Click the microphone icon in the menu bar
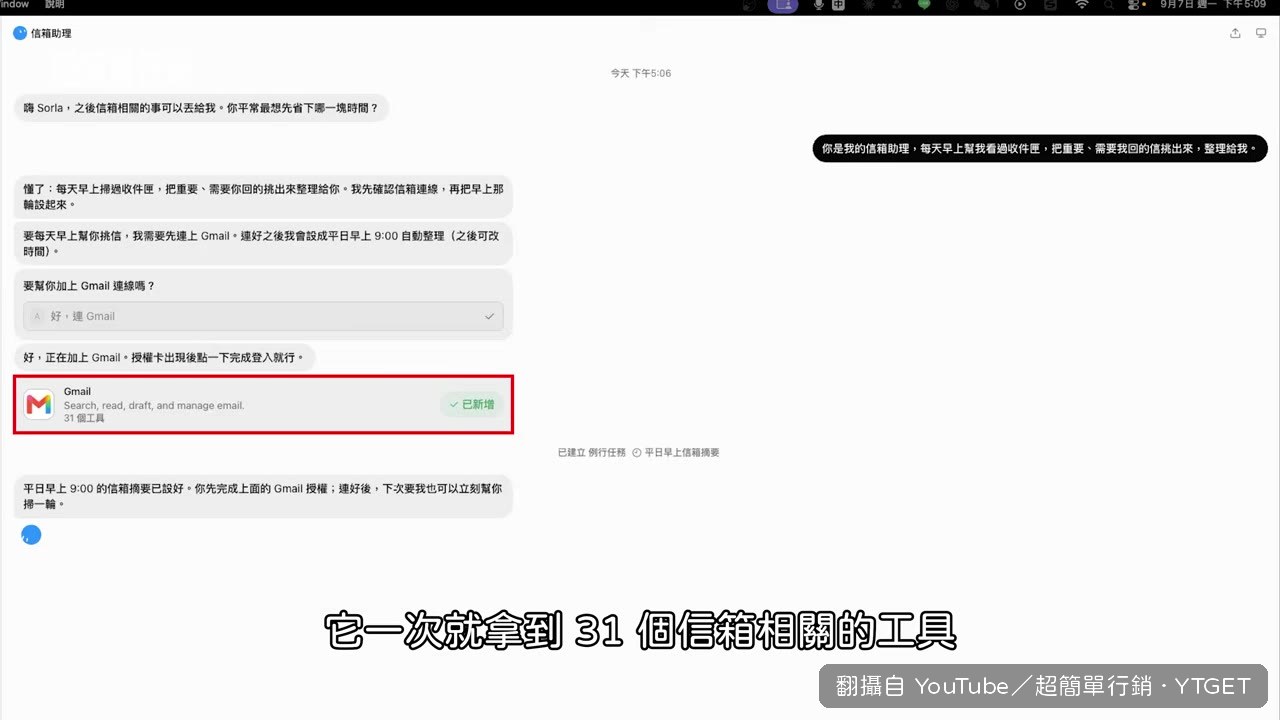This screenshot has width=1280, height=720. pyautogui.click(x=818, y=5)
